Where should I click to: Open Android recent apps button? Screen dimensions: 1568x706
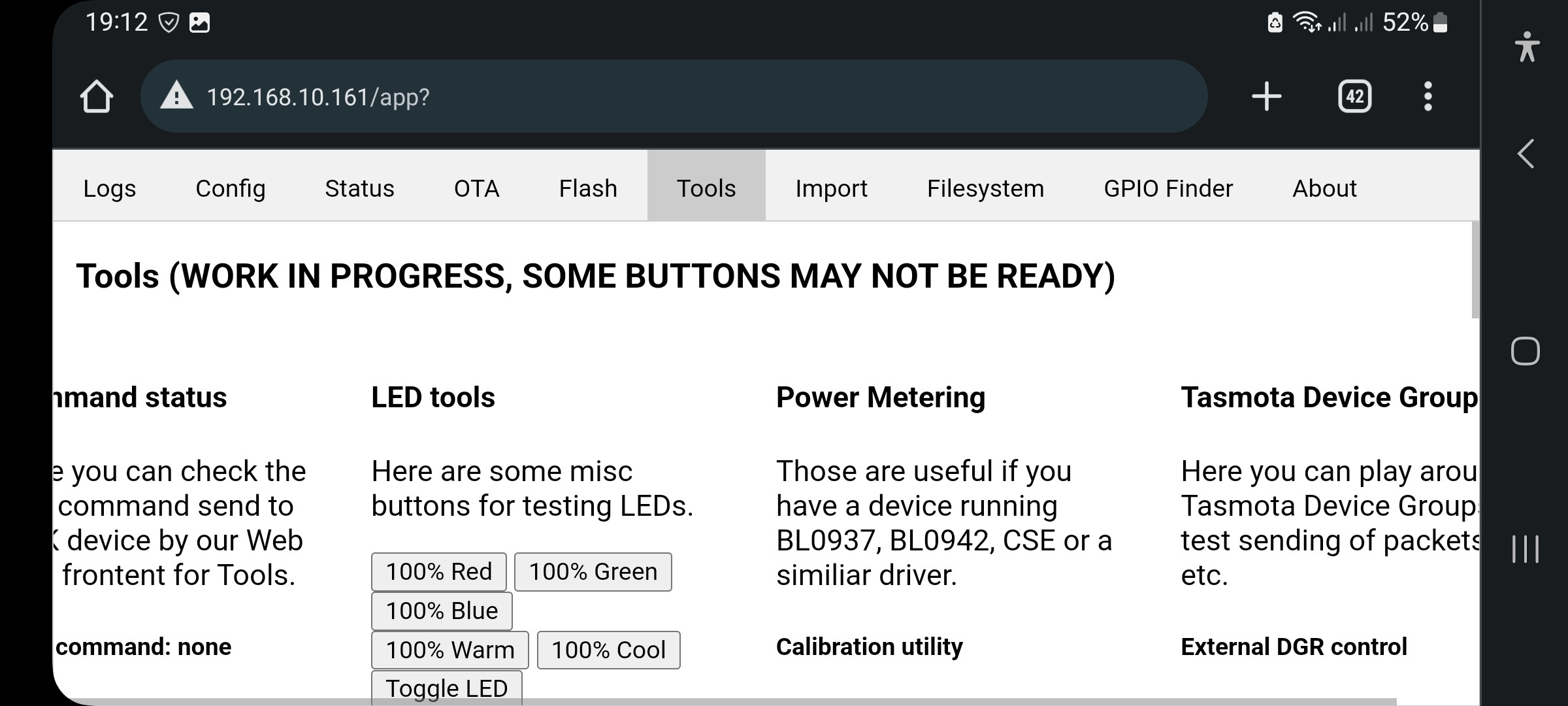click(x=1525, y=548)
